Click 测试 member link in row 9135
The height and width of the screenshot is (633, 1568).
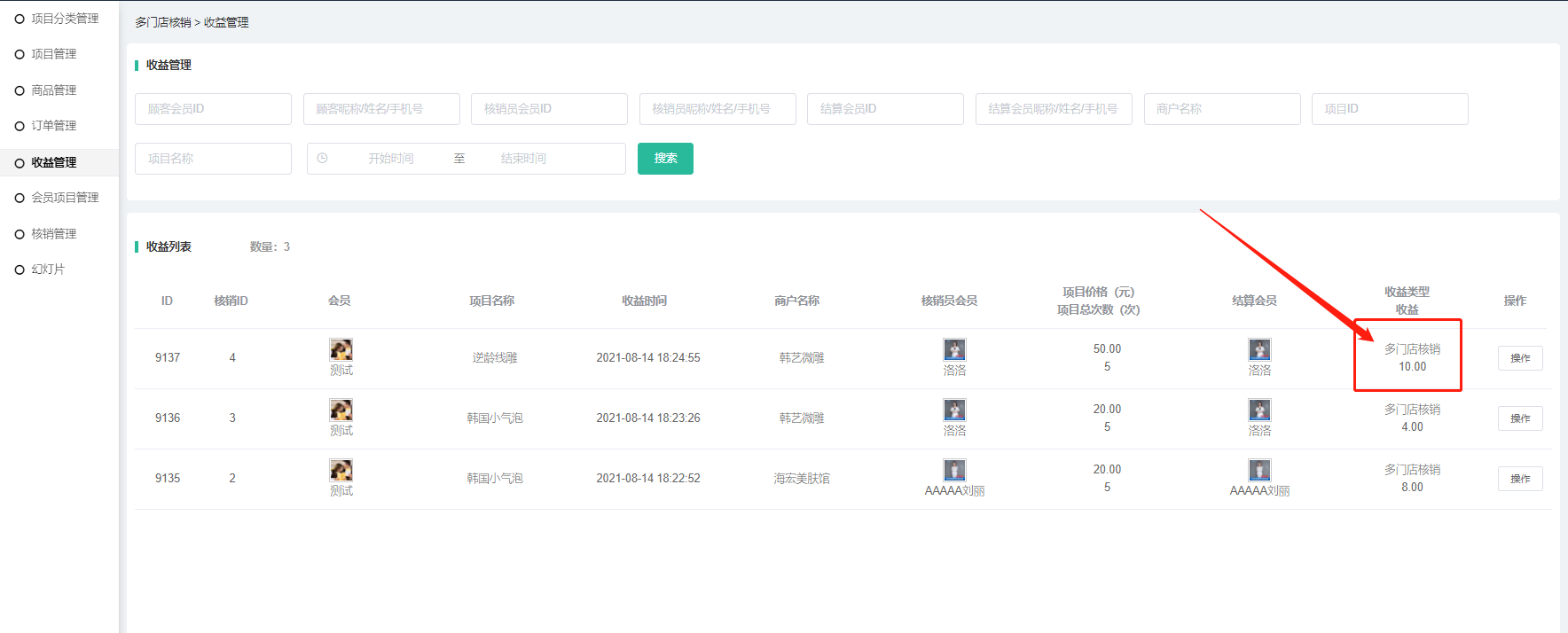point(341,491)
